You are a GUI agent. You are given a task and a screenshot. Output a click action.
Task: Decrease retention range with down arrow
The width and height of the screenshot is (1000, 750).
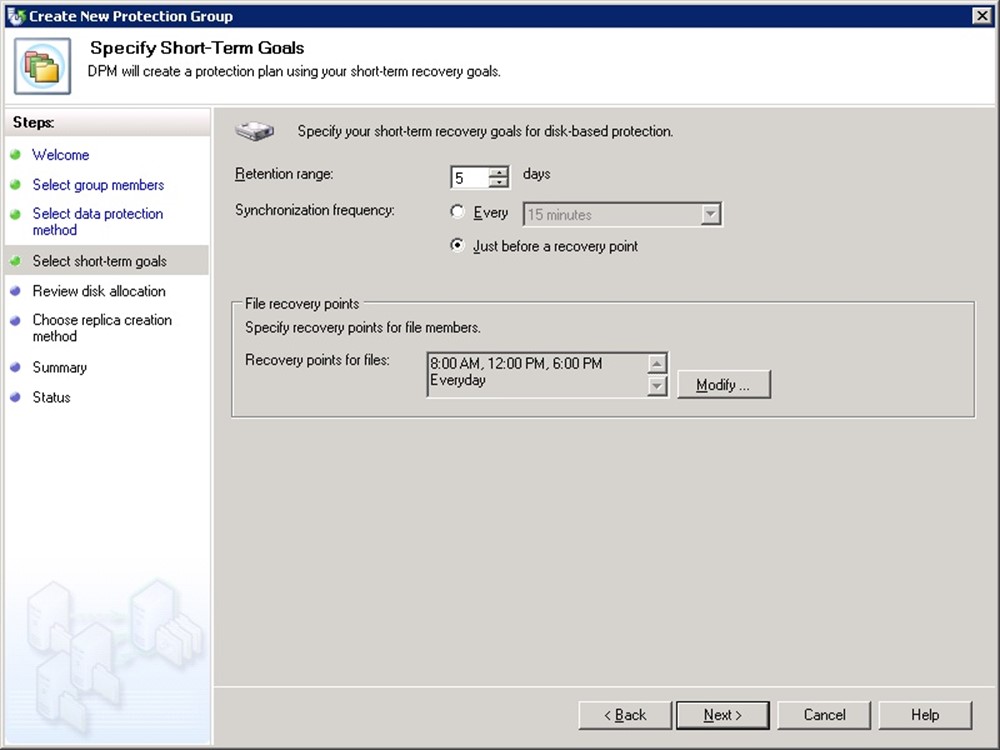[x=499, y=183]
